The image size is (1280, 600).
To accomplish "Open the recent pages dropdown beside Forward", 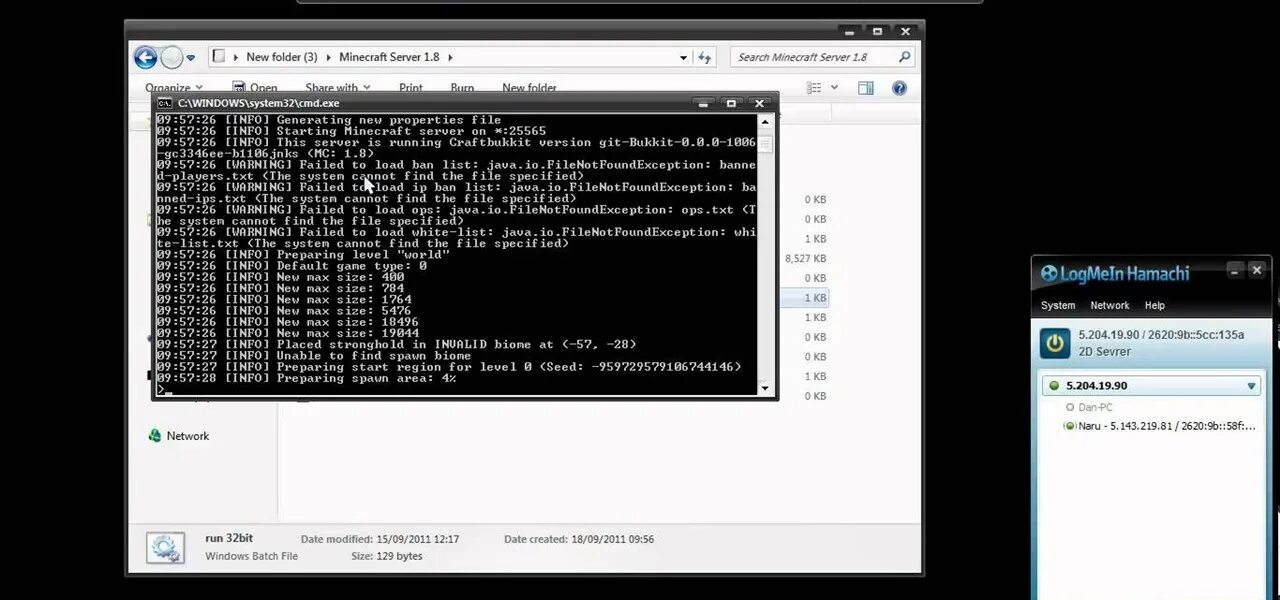I will [x=191, y=57].
